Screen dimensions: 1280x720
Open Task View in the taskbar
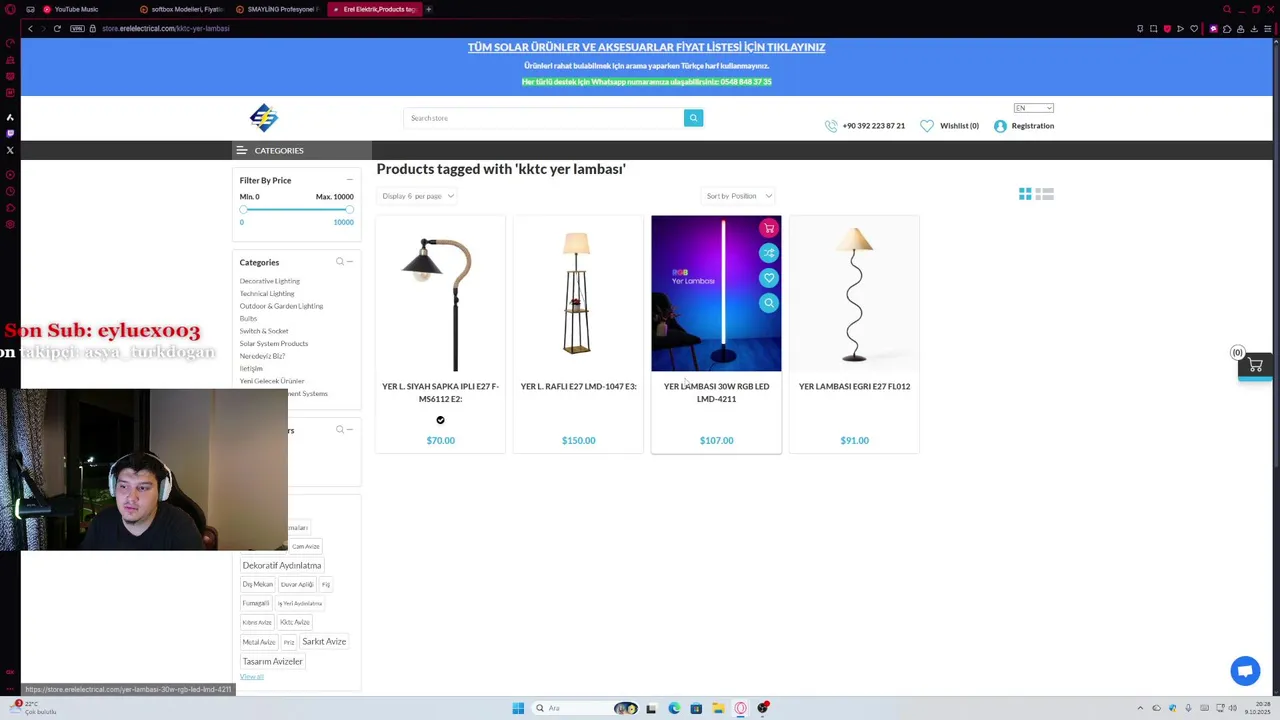[651, 708]
